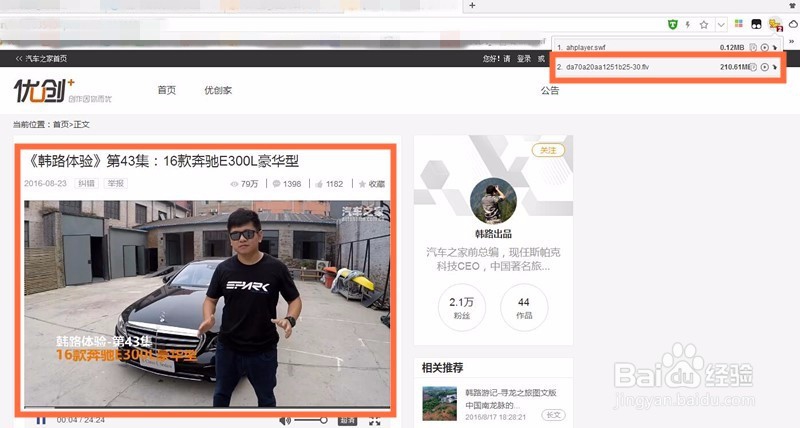Play ahplayer.swf using its play icon
The image size is (800, 428).
(x=764, y=47)
